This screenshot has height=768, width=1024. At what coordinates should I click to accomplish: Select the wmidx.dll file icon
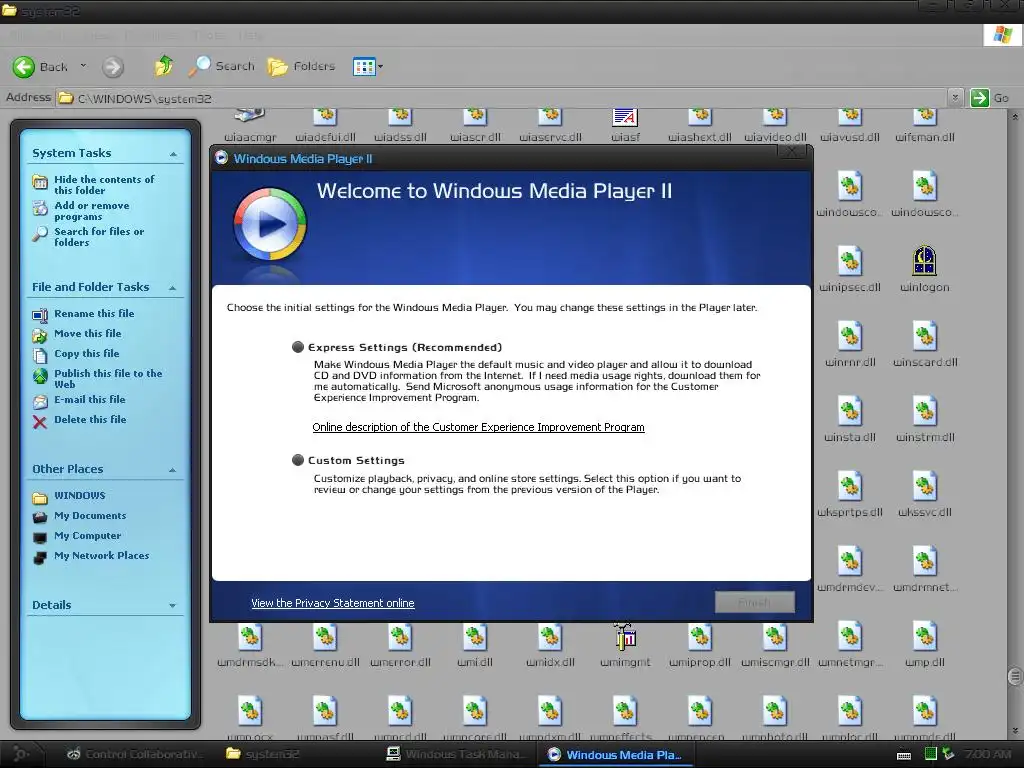[550, 637]
